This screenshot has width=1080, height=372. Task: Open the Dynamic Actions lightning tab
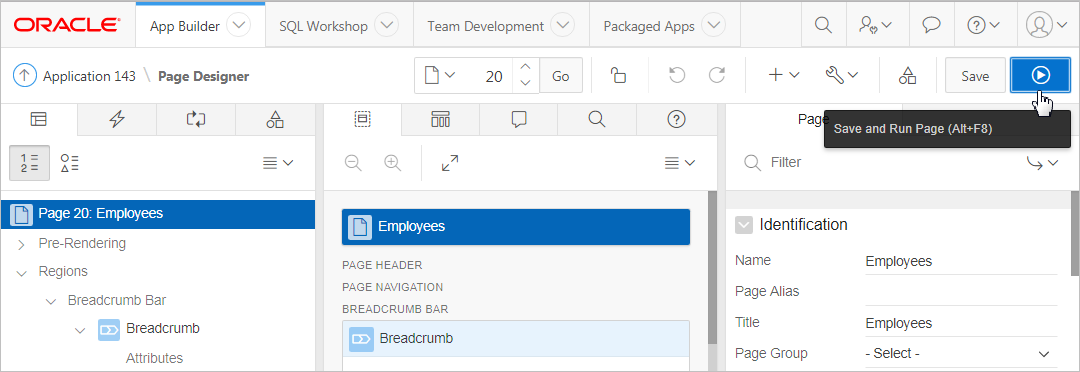117,120
